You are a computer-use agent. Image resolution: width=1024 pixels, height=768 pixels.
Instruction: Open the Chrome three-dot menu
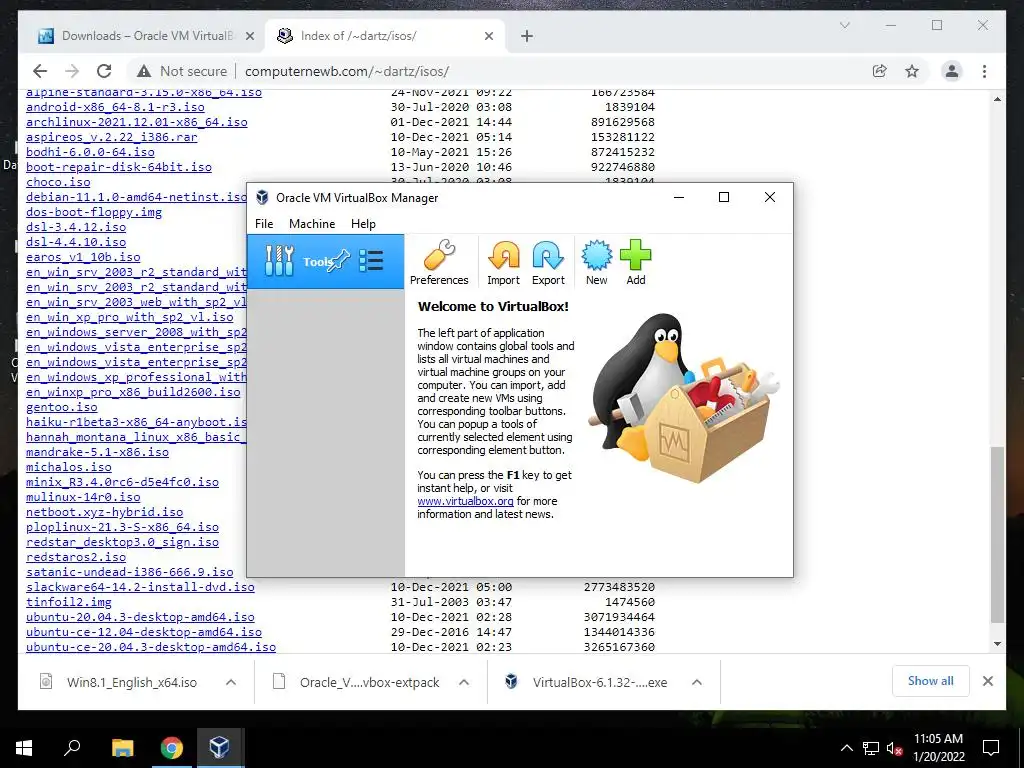pyautogui.click(x=984, y=71)
